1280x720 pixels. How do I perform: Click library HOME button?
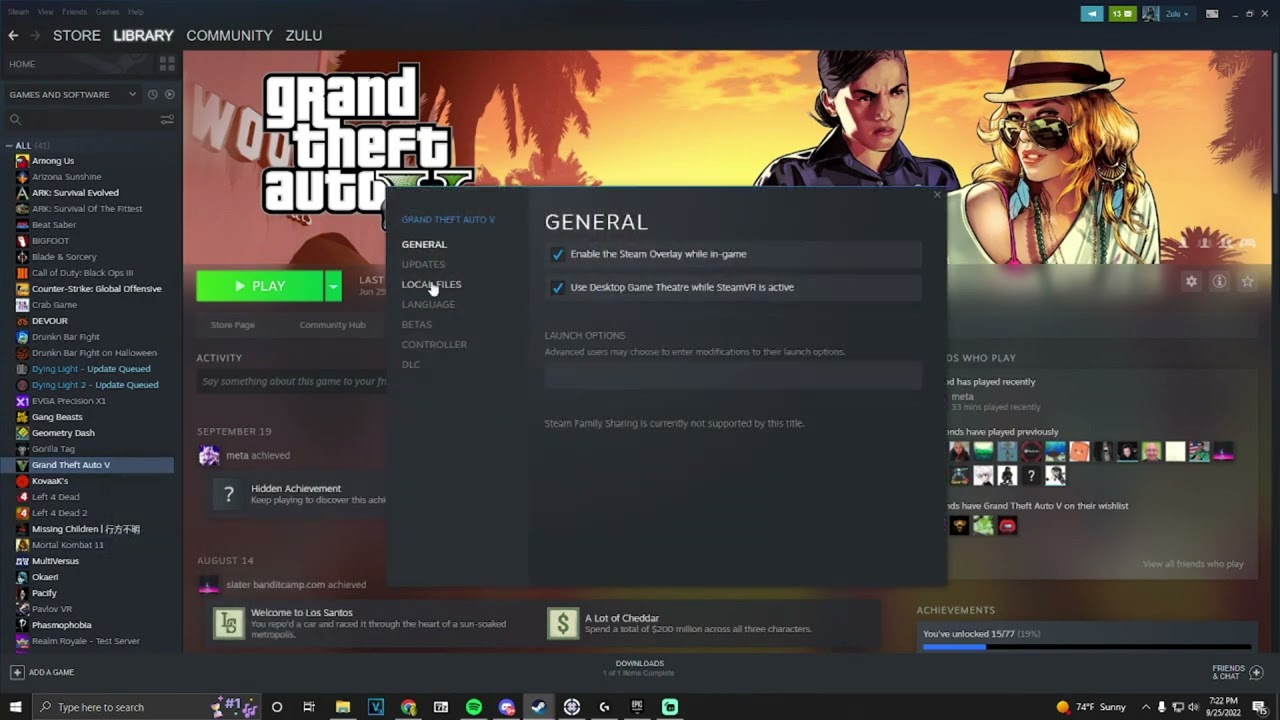(x=22, y=64)
